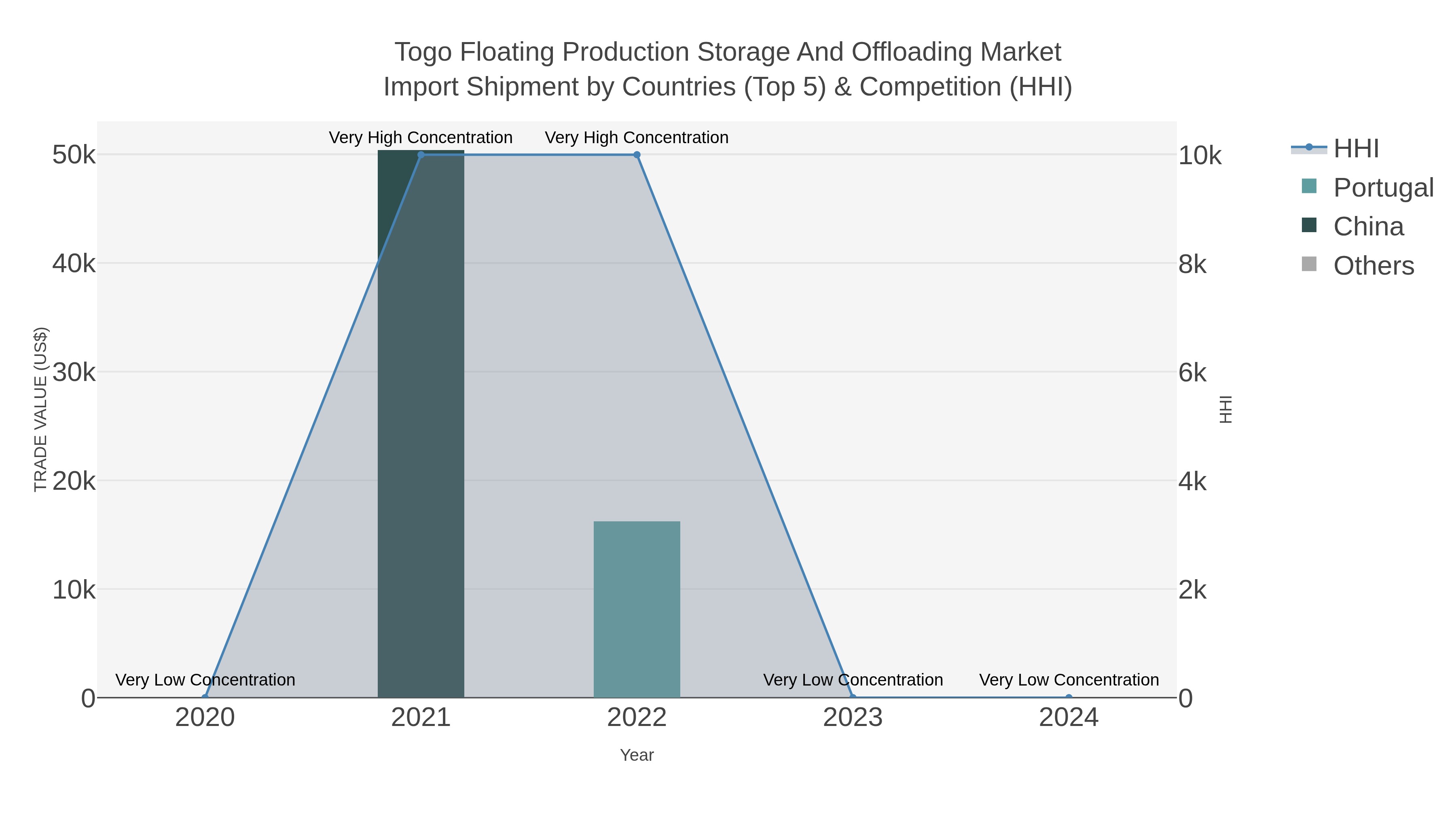Image resolution: width=1456 pixels, height=819 pixels.
Task: Click the 40k left axis label
Action: point(74,263)
